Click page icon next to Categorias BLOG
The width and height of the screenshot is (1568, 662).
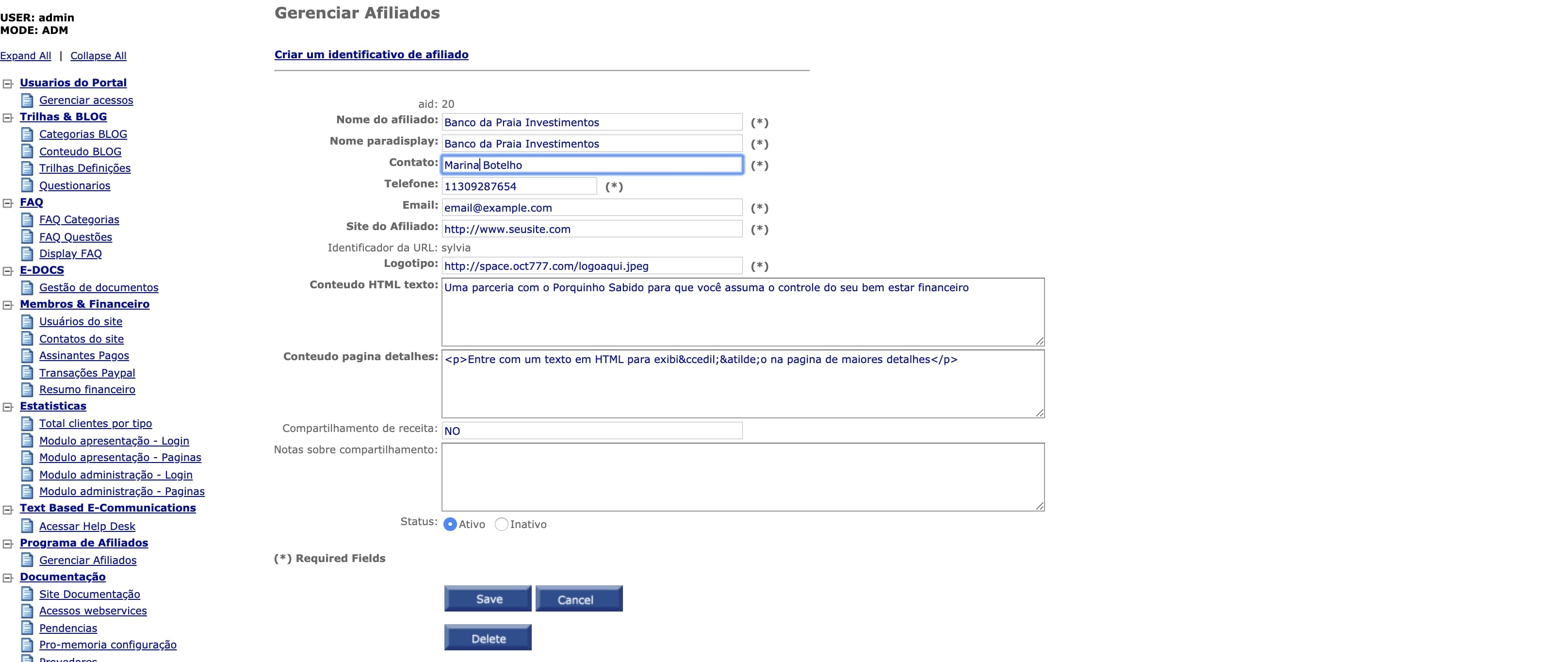(x=27, y=134)
